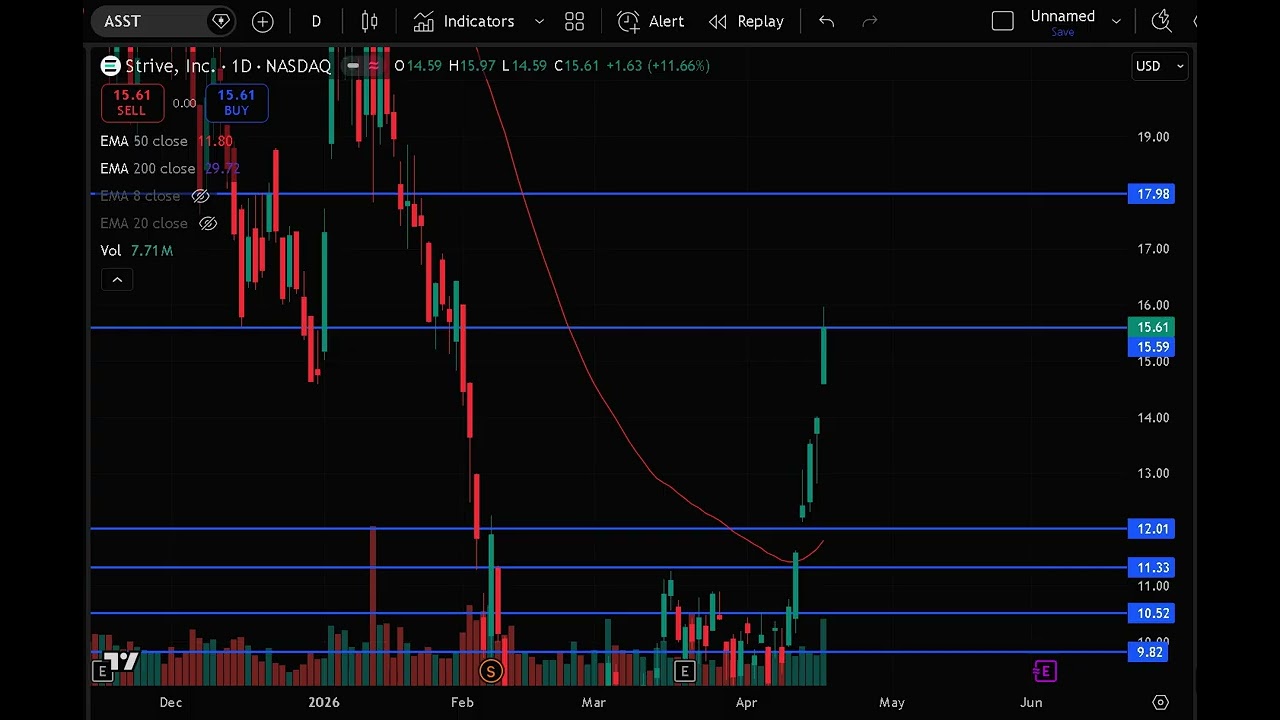
Task: Click the wavy icon beside NASDAQ
Action: click(374, 66)
